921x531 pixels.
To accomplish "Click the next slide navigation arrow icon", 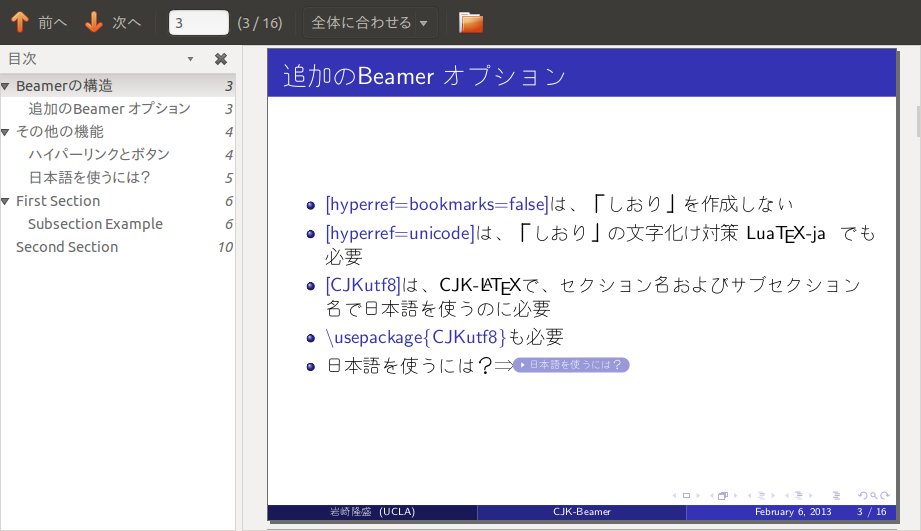I will [x=698, y=495].
